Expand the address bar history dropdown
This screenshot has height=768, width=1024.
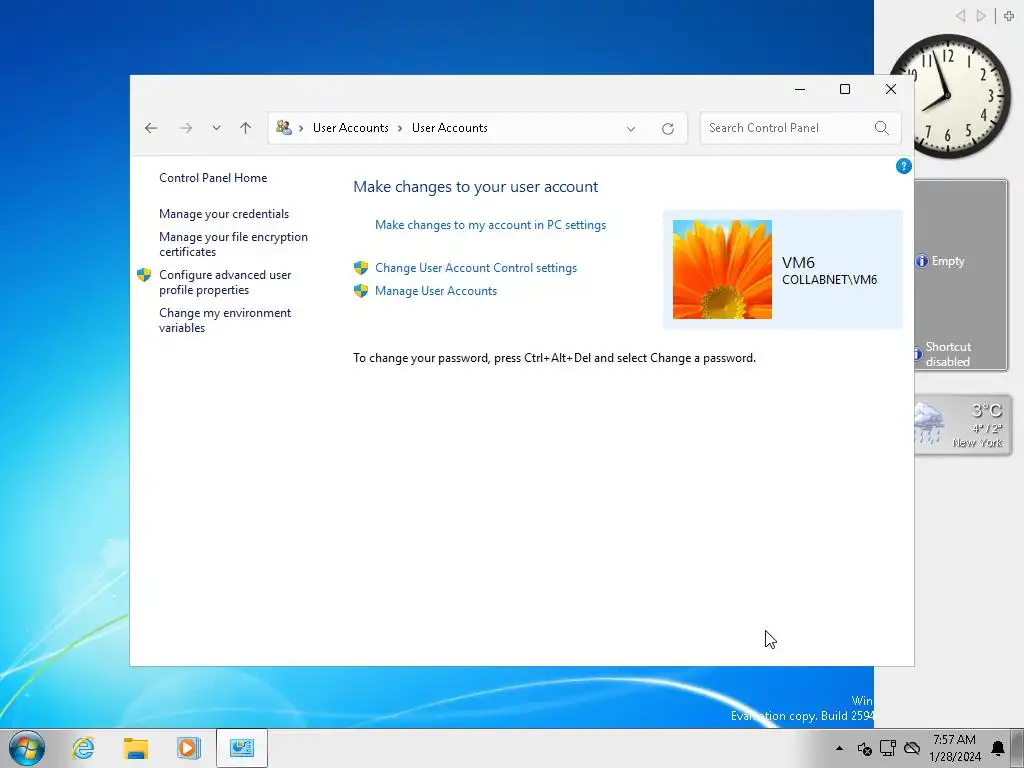[631, 129]
